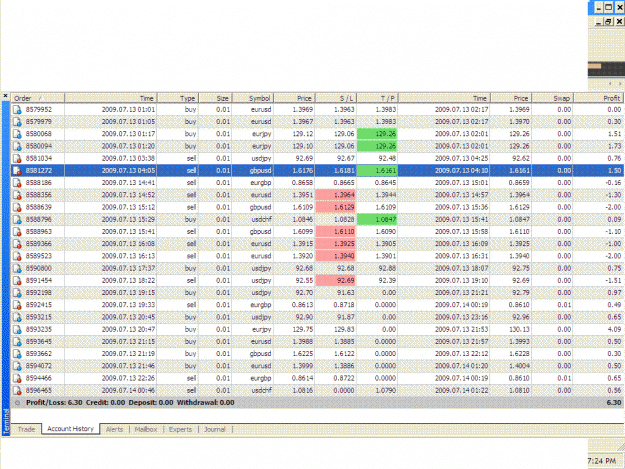The height and width of the screenshot is (469, 625).
Task: Open the Mailbox tab
Action: 146,429
